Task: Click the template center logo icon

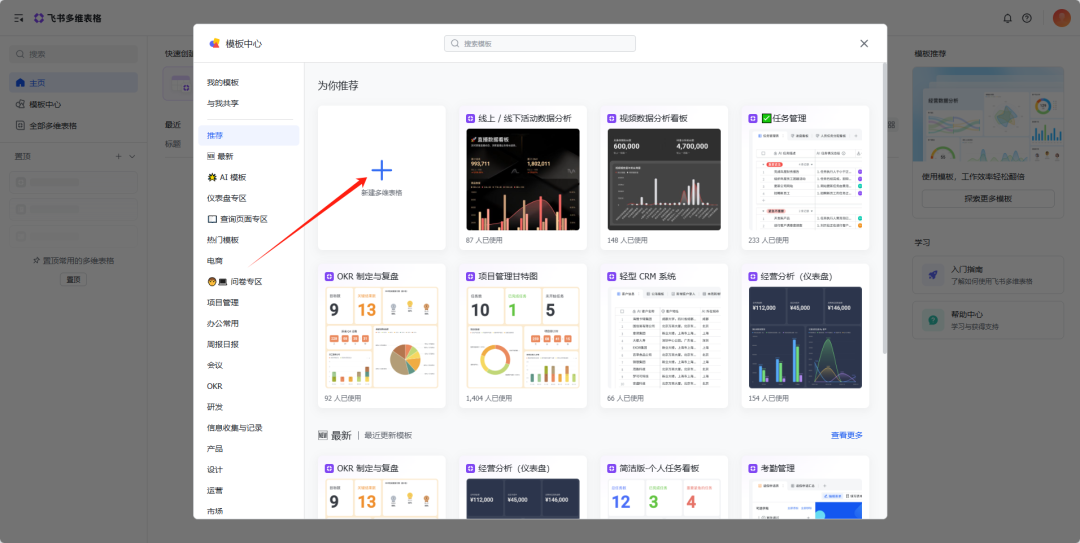Action: (x=214, y=43)
